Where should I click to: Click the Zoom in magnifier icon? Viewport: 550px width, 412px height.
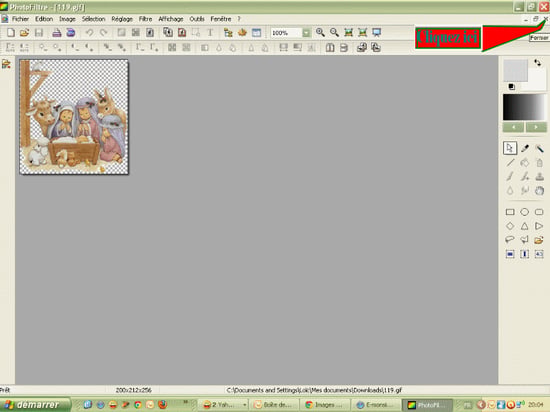pyautogui.click(x=320, y=33)
